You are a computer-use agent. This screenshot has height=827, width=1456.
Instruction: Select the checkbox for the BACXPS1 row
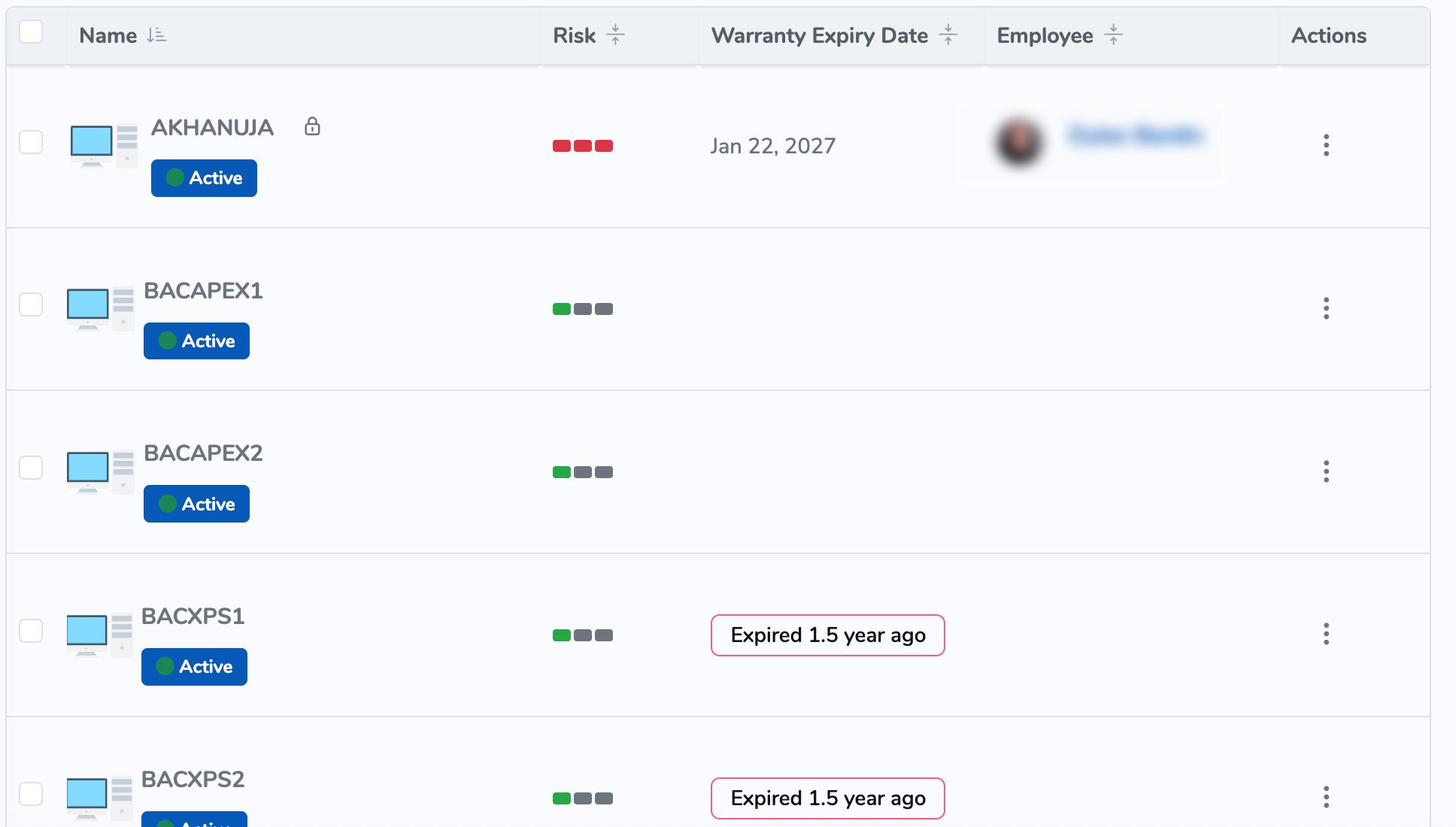point(31,632)
